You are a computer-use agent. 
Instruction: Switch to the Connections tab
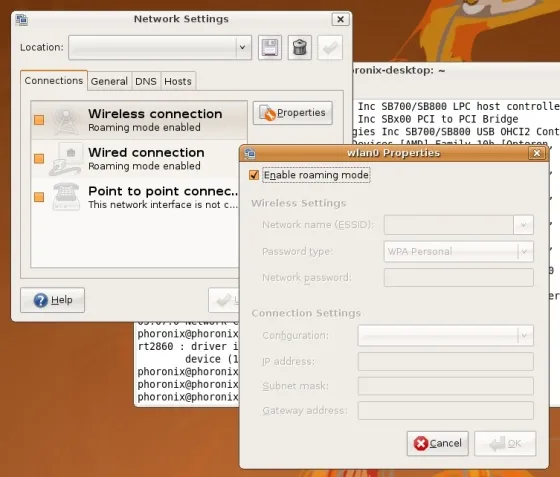click(54, 81)
